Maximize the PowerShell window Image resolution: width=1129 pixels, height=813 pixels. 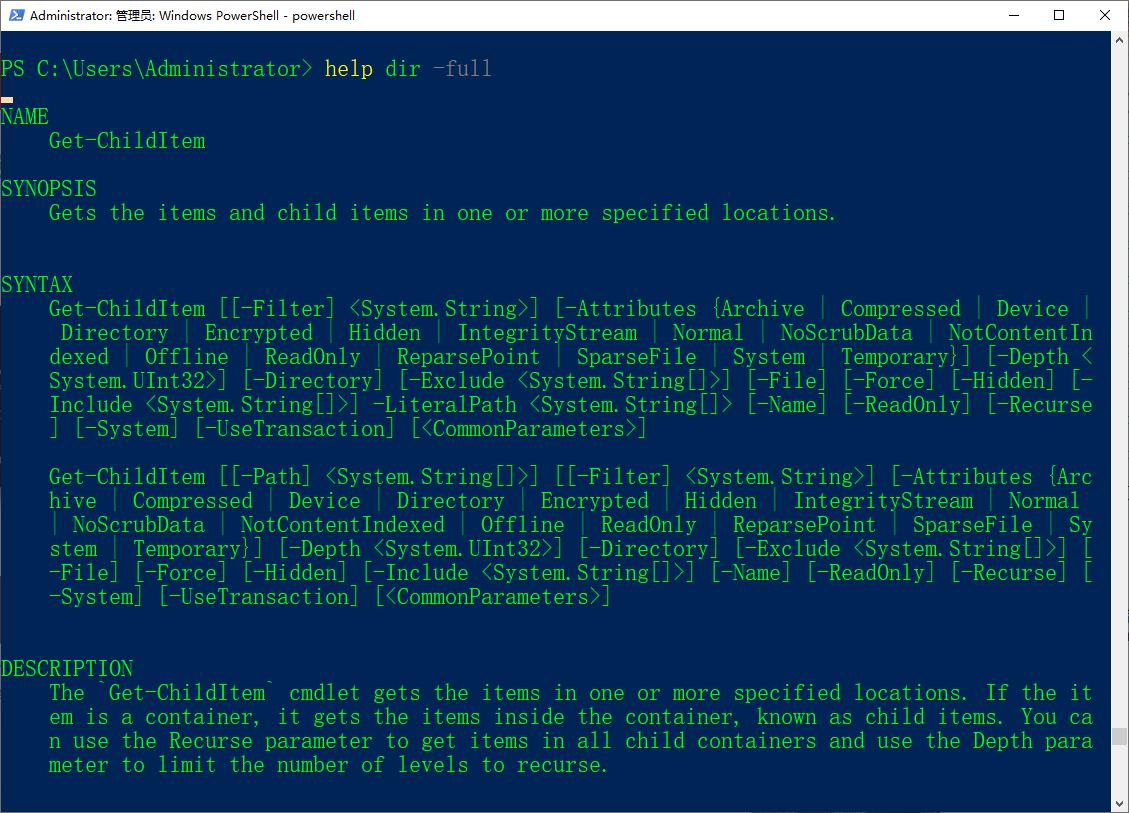tap(1060, 15)
